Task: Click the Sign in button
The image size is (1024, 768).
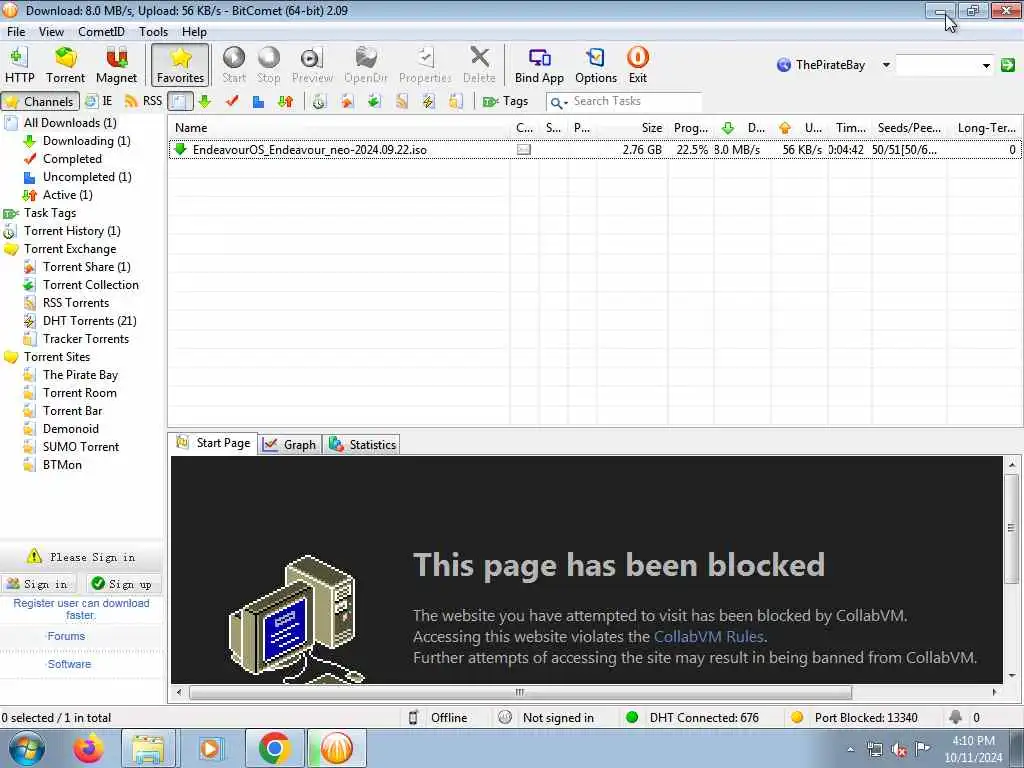Action: click(38, 584)
